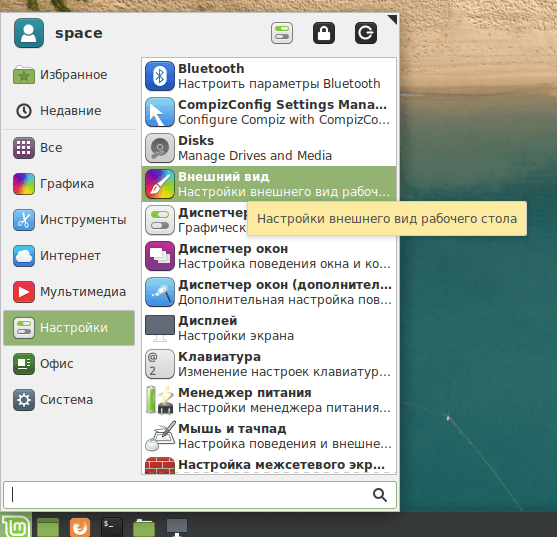Open the Дисплей monitor icon
The width and height of the screenshot is (557, 537).
click(160, 328)
